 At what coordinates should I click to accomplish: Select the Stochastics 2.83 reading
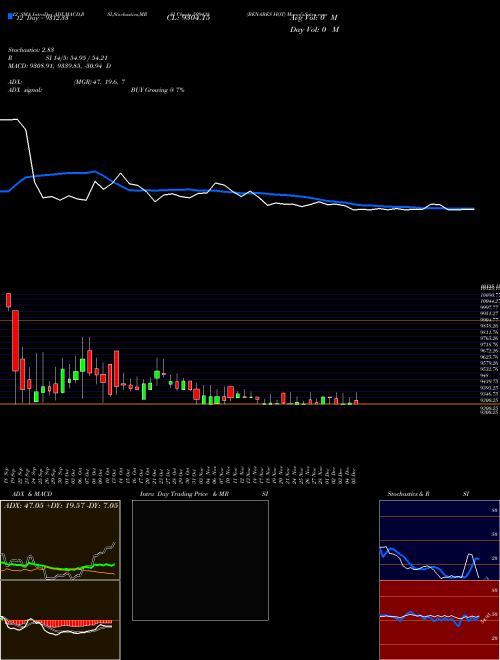click(x=31, y=50)
